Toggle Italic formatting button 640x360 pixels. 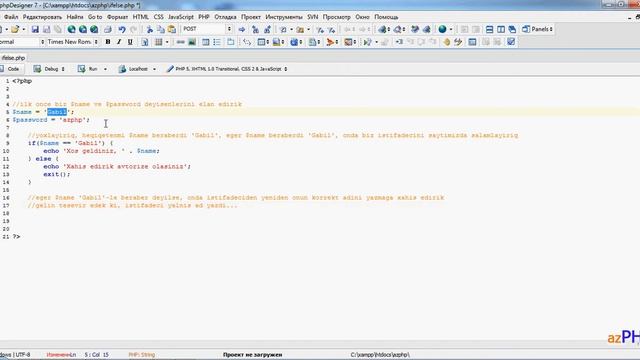tap(119, 42)
